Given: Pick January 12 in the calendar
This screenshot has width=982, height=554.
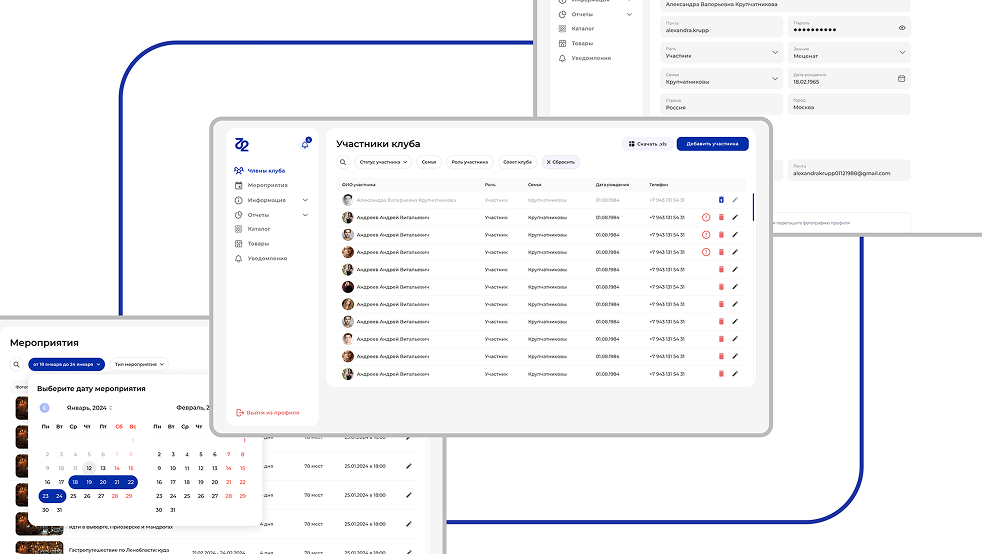Looking at the screenshot, I should pyautogui.click(x=89, y=468).
